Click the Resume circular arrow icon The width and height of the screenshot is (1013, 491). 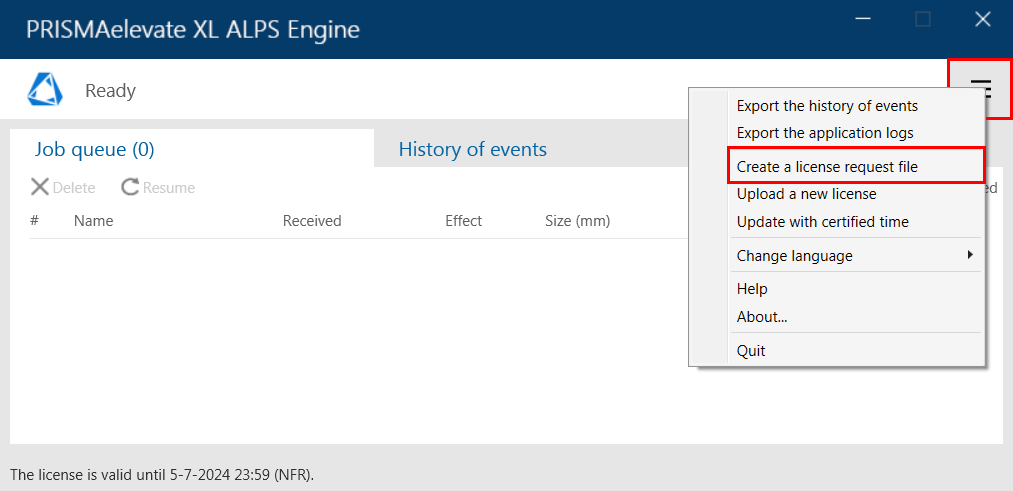(131, 187)
